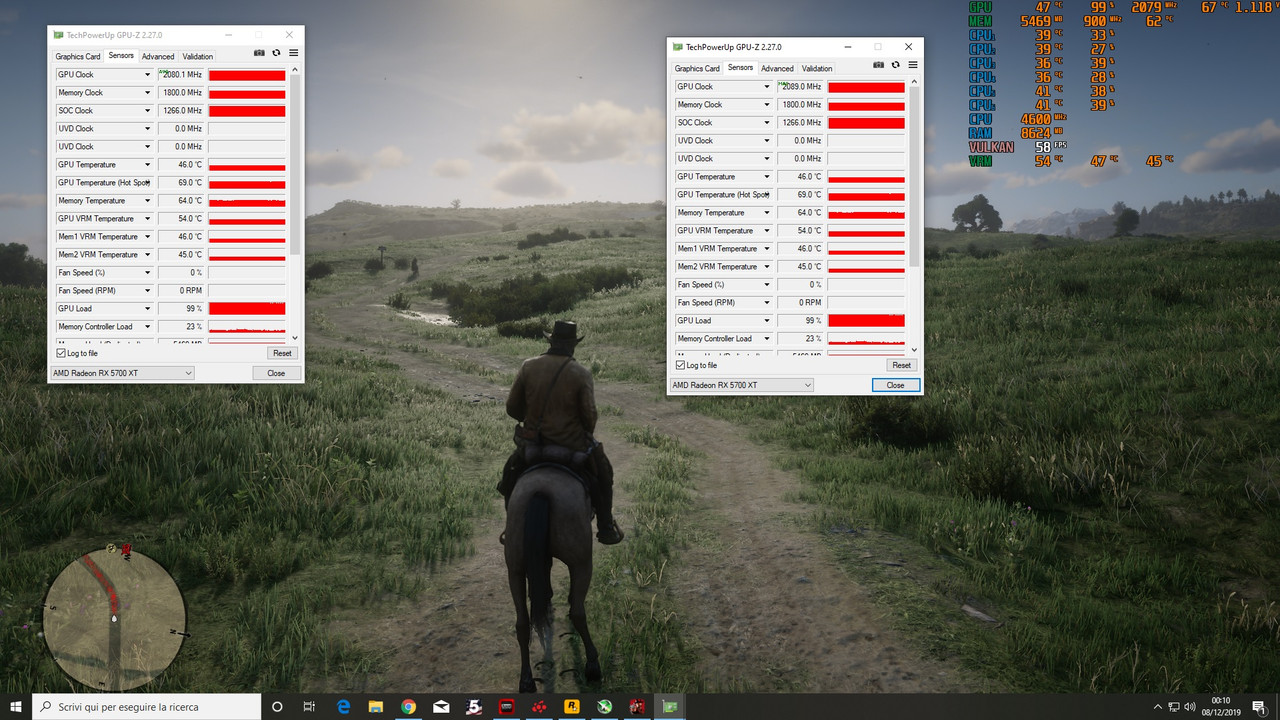This screenshot has height=720, width=1280.
Task: Expand GPU Clock dropdown in left GPU-Z window
Action: tap(148, 75)
